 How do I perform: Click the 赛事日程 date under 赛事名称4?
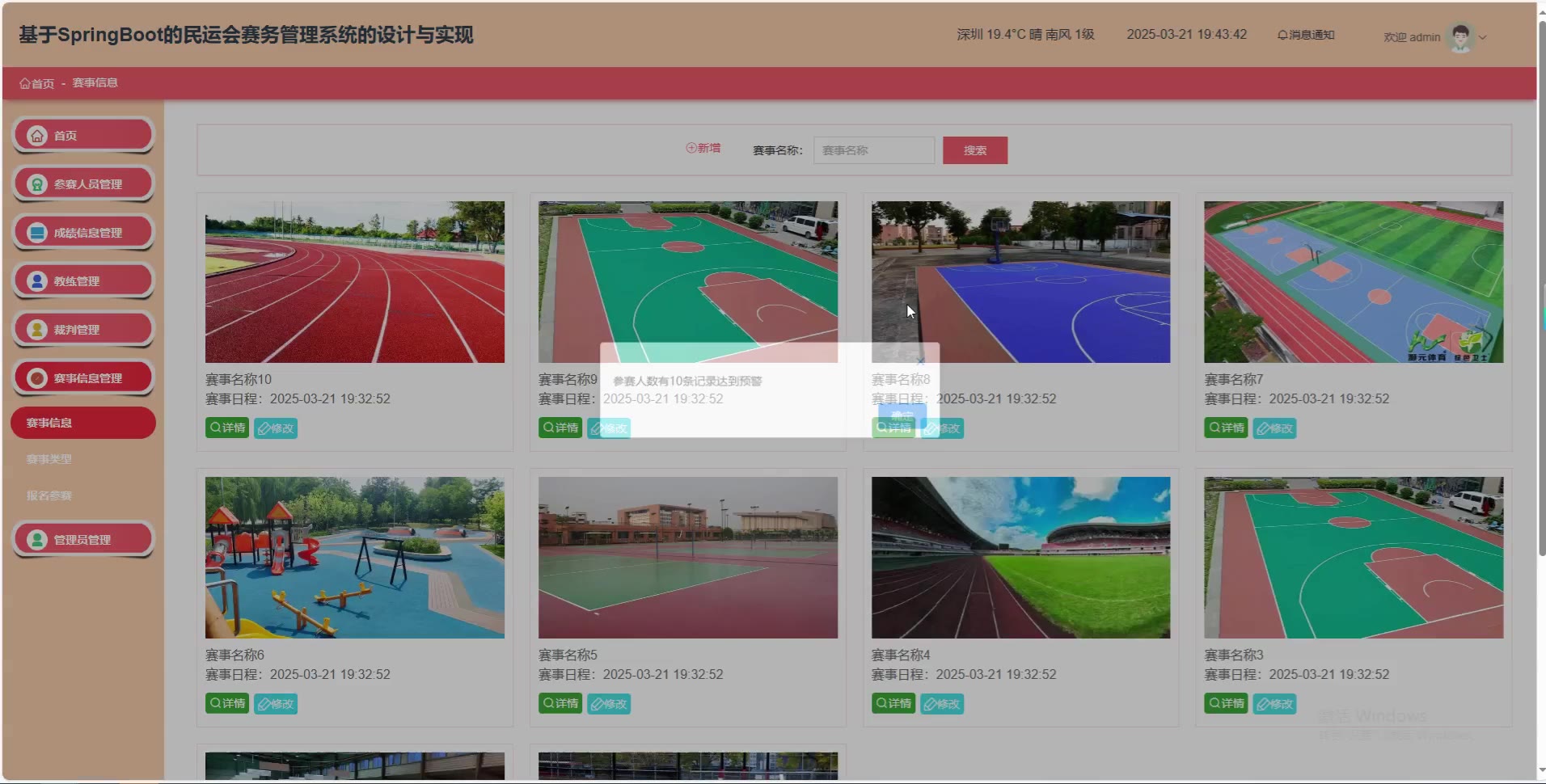pos(964,675)
